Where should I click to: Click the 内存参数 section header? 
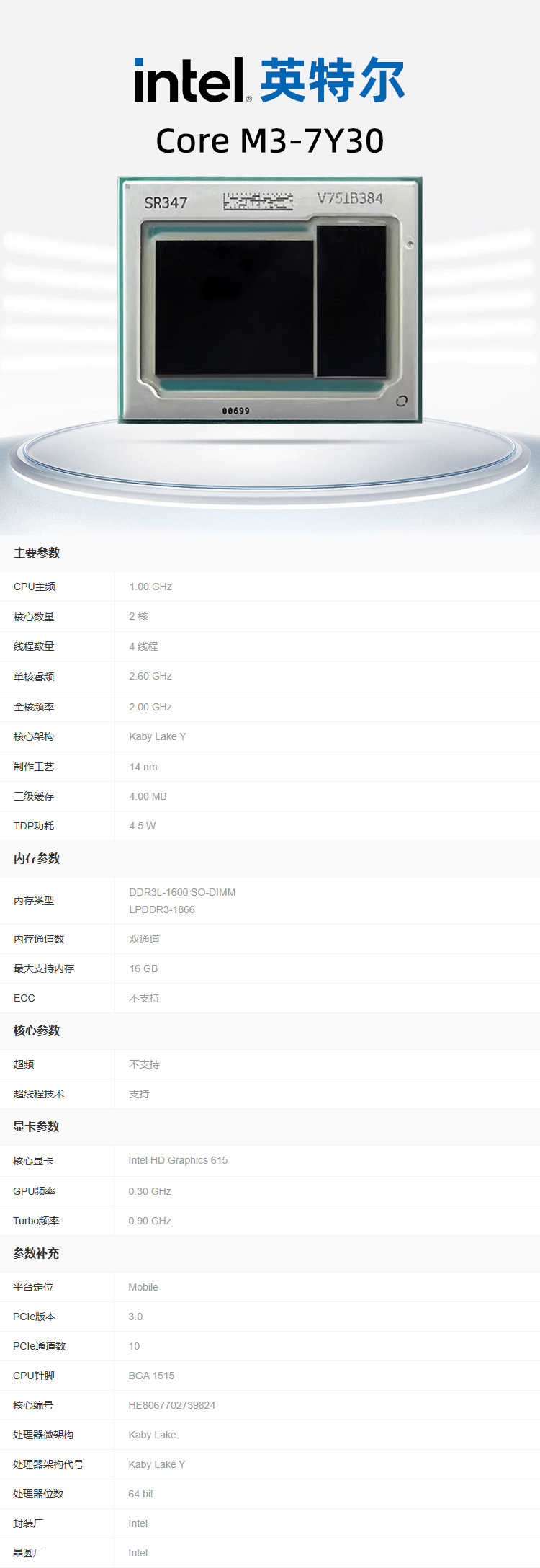point(37,858)
